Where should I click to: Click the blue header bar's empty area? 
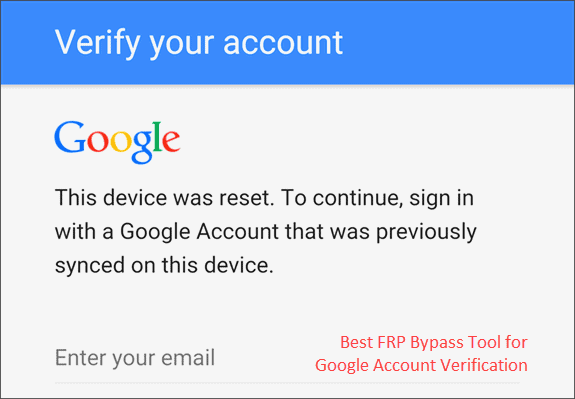click(x=458, y=43)
